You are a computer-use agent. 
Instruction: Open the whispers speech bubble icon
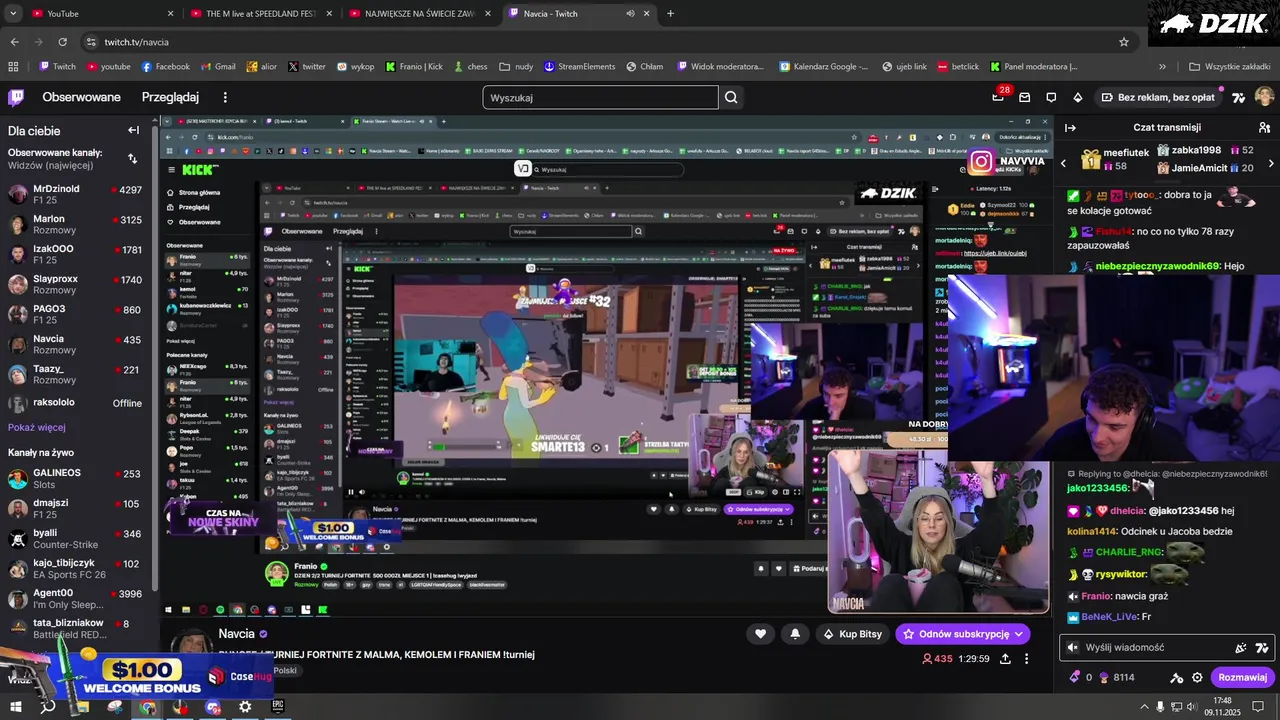pyautogui.click(x=1051, y=97)
